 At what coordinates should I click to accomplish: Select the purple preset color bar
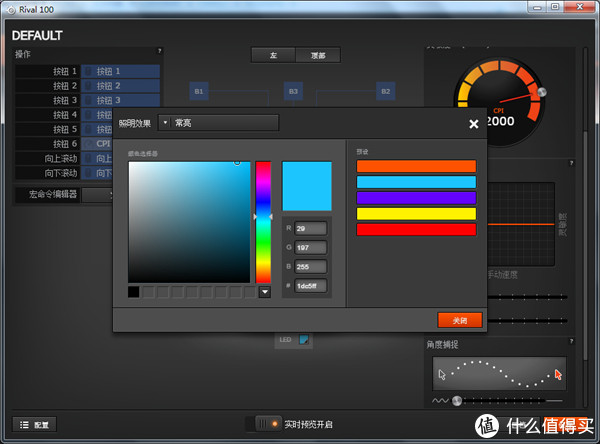(x=416, y=198)
